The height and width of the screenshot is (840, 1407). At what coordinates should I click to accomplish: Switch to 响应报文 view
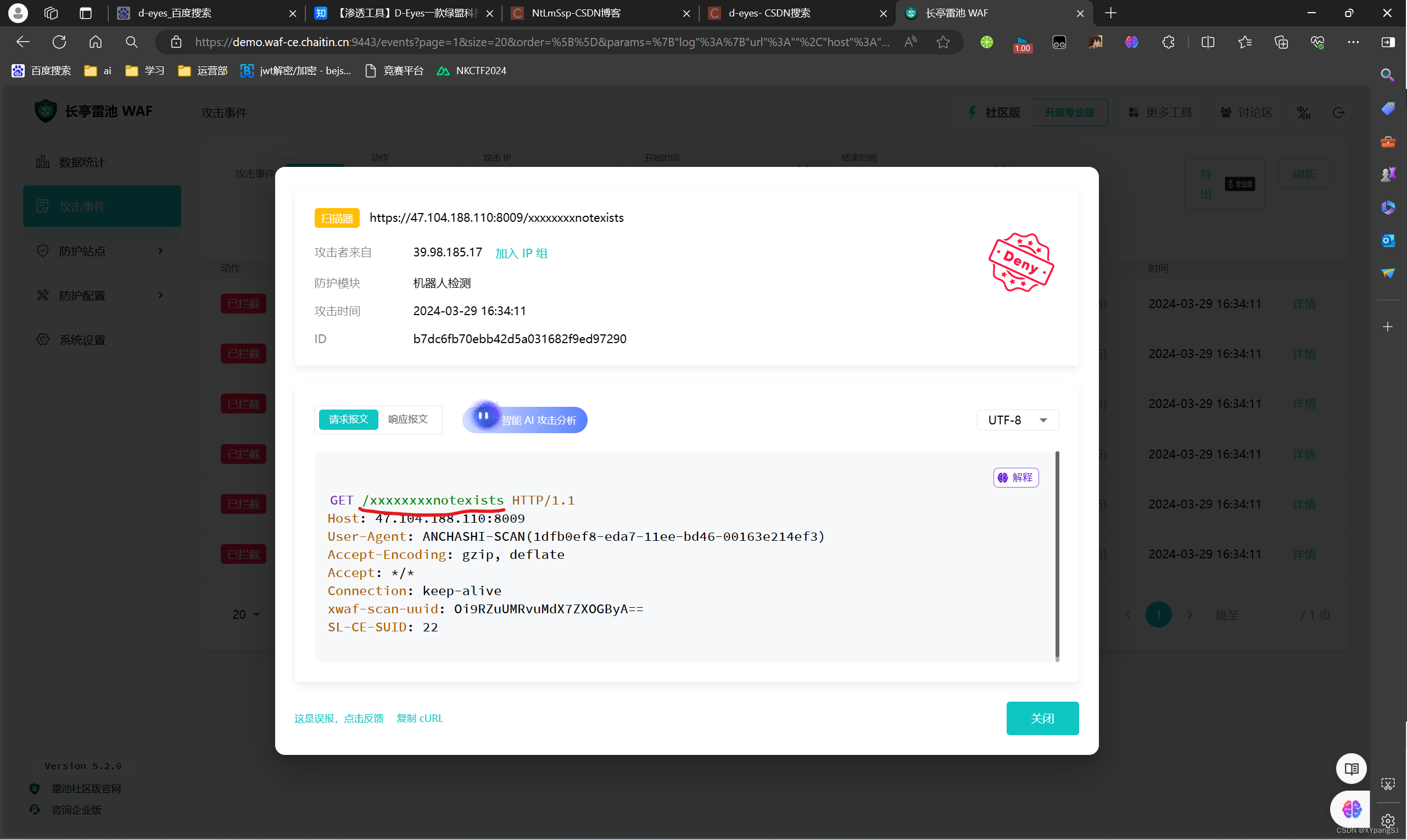407,419
